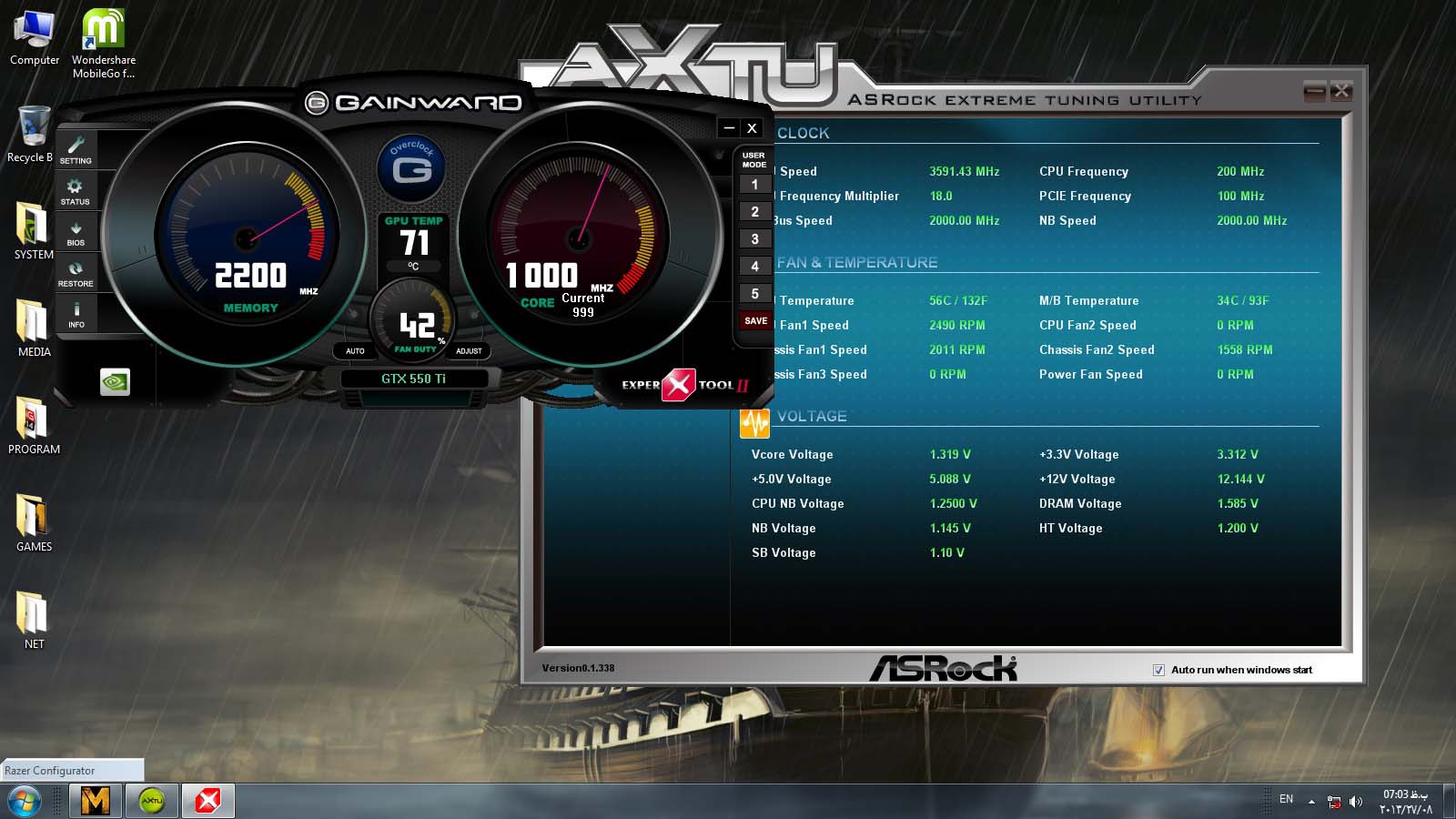The width and height of the screenshot is (1456, 819).
Task: Click the HT Voltage 1.200 V value
Action: click(1238, 528)
